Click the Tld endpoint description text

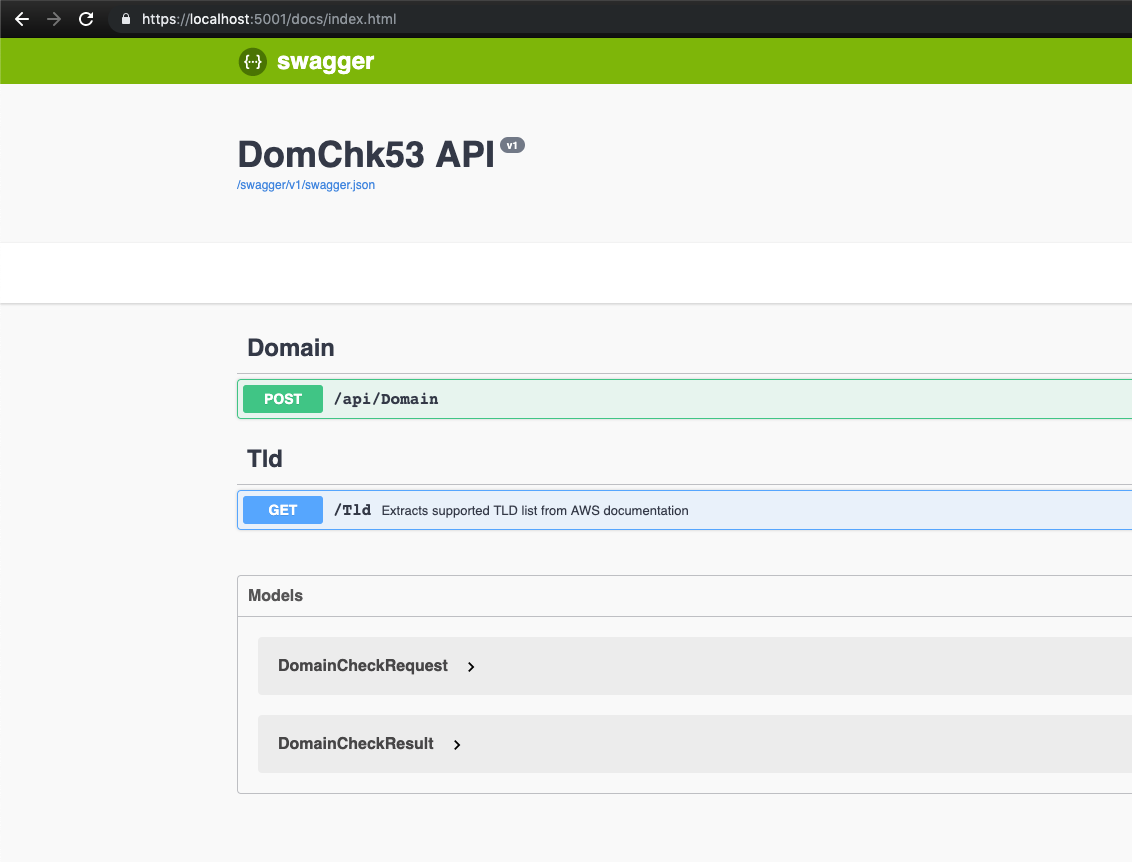tap(535, 511)
